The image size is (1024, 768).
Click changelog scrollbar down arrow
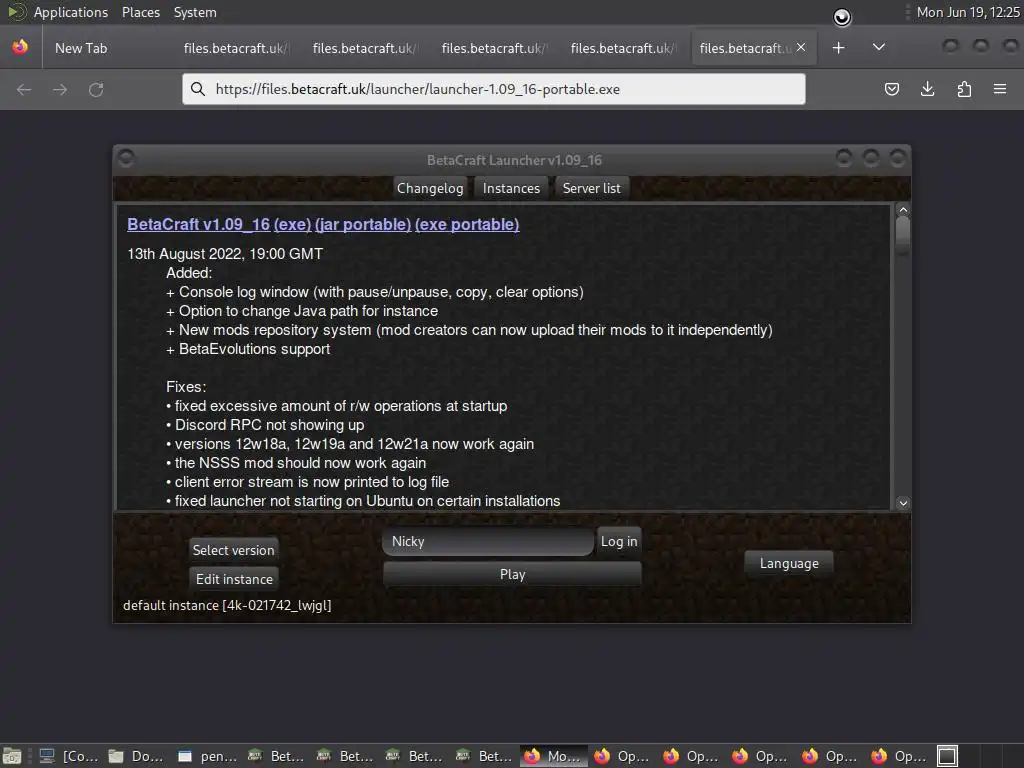[x=903, y=503]
